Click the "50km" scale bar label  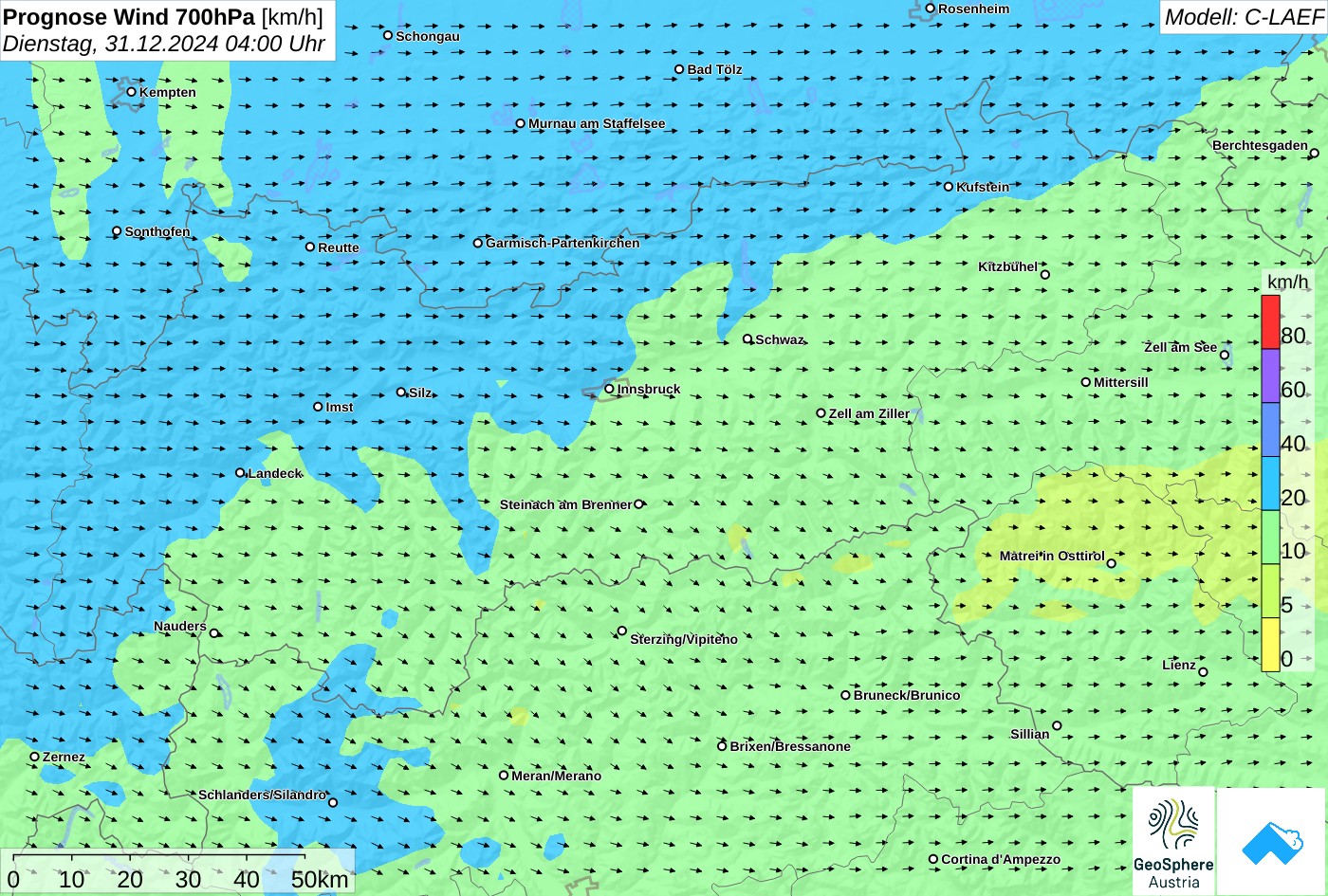(x=320, y=880)
